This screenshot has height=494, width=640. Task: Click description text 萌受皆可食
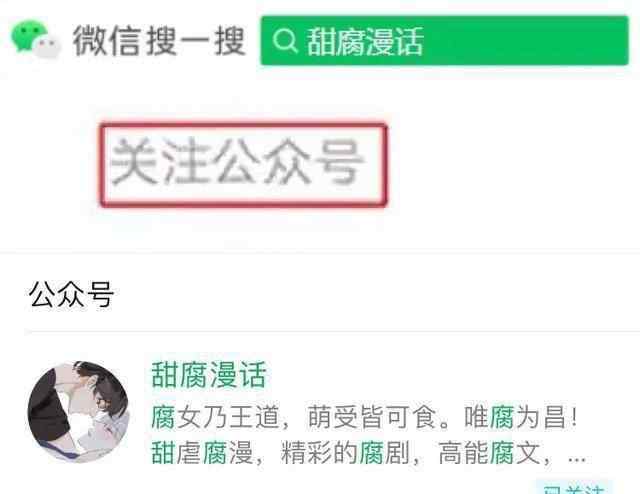(372, 417)
